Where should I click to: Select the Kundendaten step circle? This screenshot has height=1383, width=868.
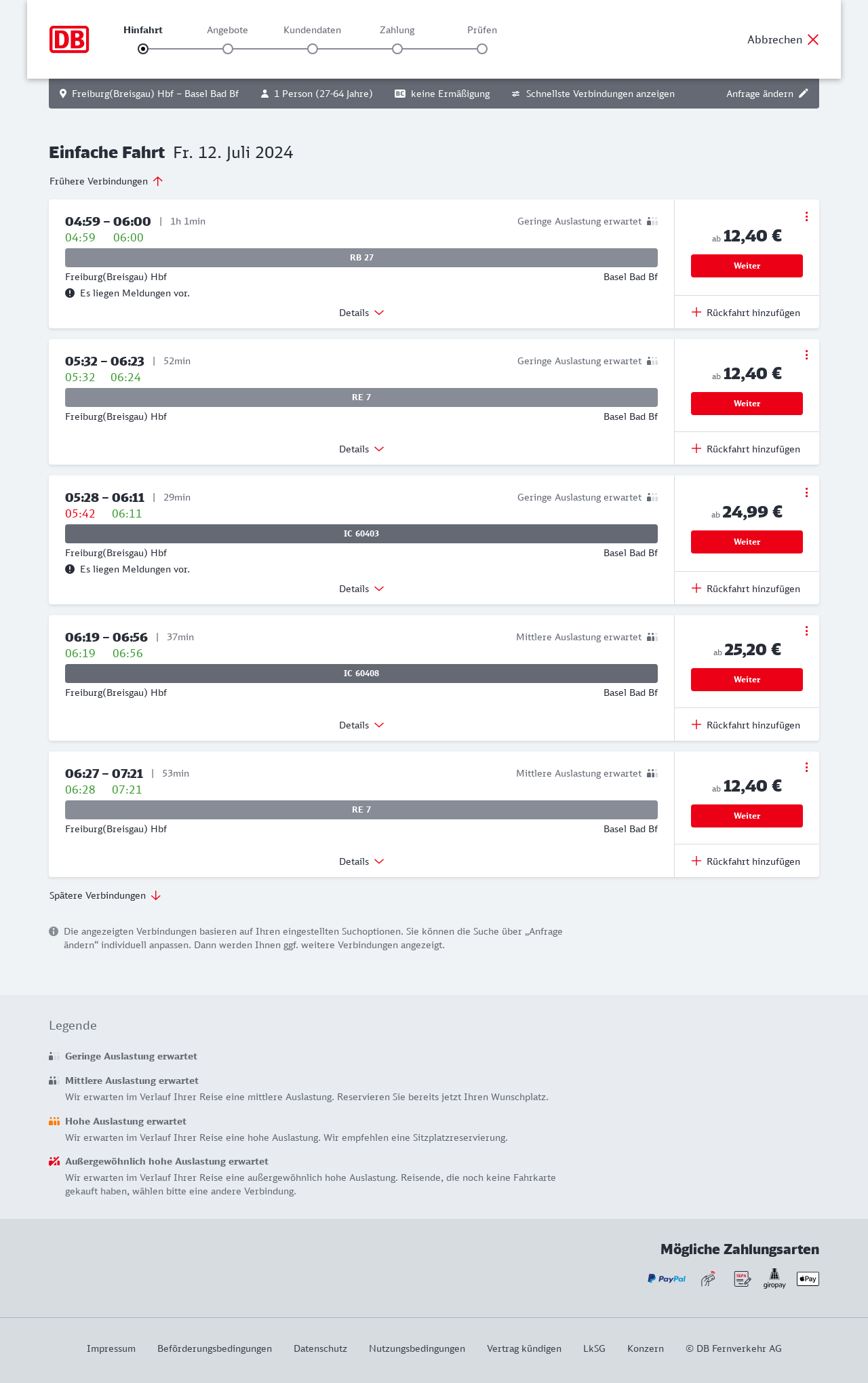pos(313,49)
